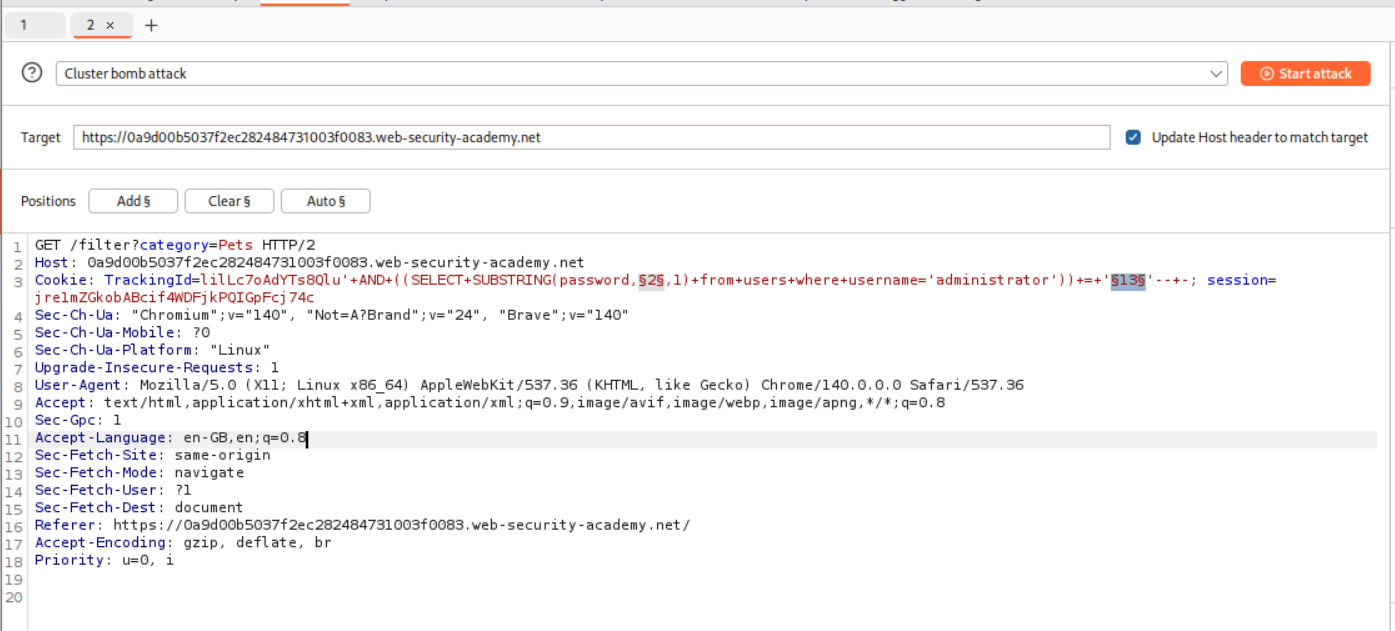Select Intruder tab 2
Screen dimensions: 1395x631
(91, 25)
